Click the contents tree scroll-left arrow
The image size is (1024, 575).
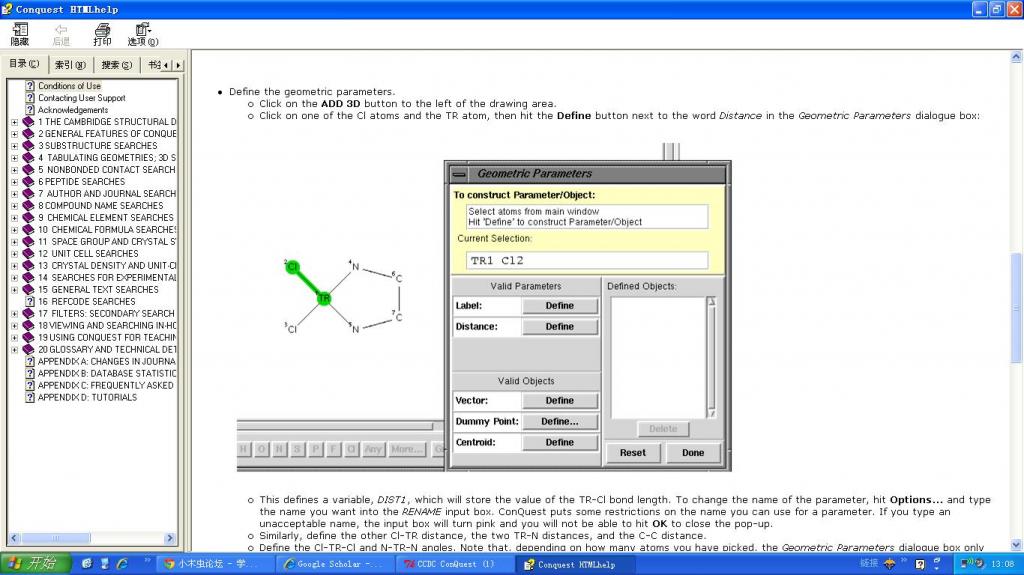[x=14, y=538]
